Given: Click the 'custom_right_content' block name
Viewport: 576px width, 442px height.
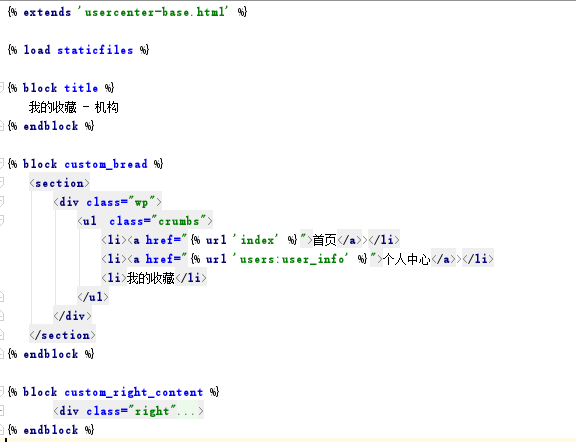Looking at the screenshot, I should click(x=134, y=392).
